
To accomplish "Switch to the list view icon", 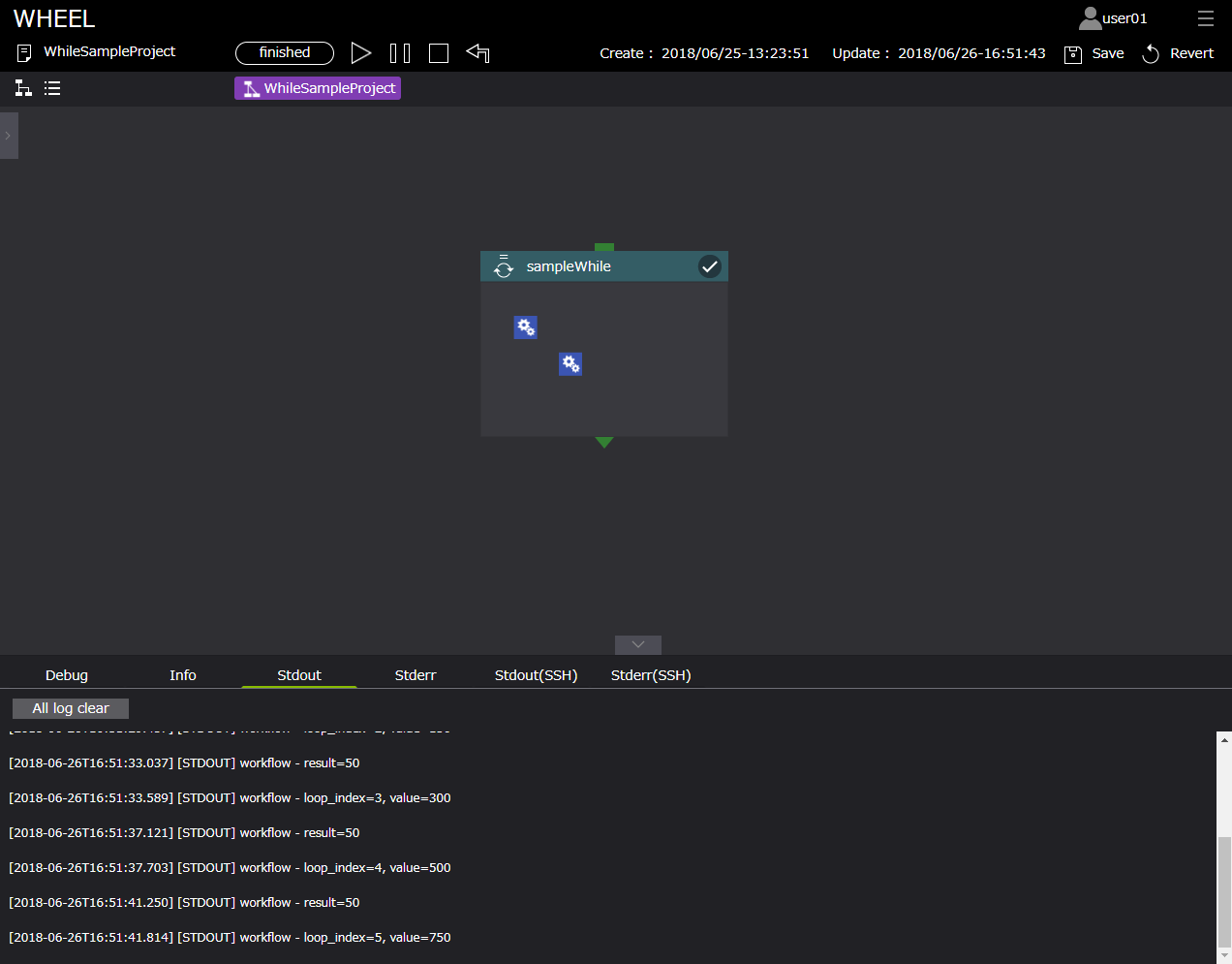I will tap(52, 88).
